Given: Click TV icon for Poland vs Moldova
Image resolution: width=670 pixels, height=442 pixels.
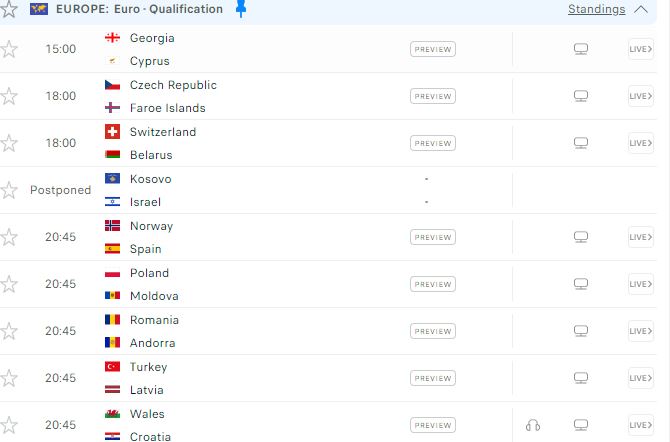Looking at the screenshot, I should pyautogui.click(x=581, y=284).
